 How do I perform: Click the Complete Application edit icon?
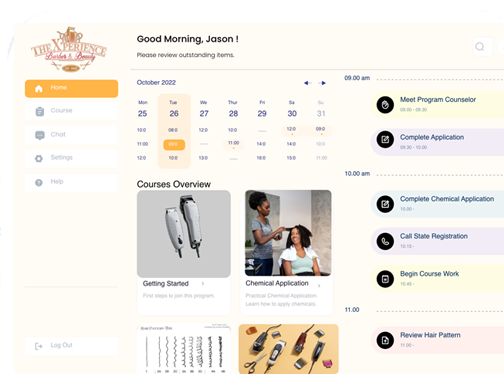click(385, 139)
